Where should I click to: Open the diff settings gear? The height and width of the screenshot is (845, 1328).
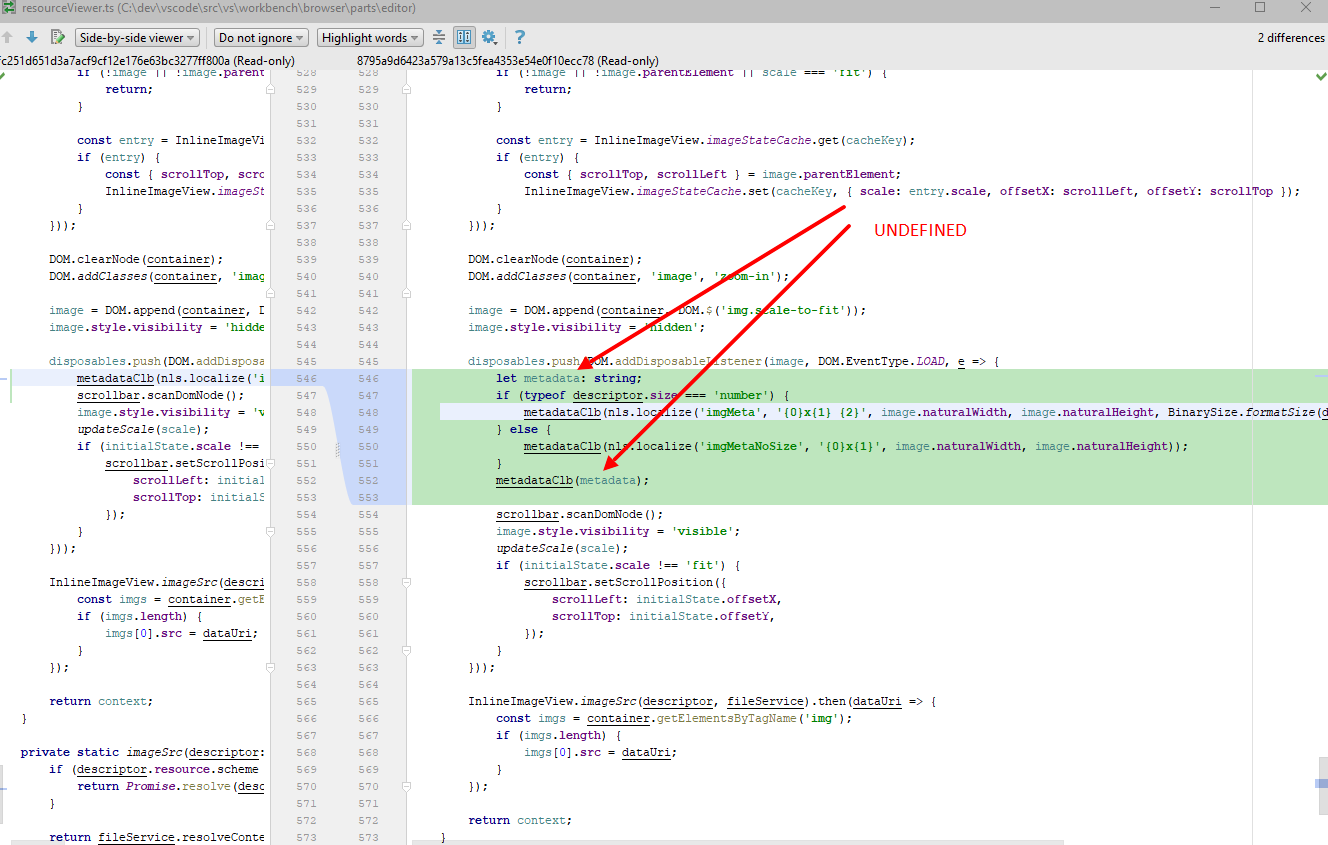[x=489, y=37]
